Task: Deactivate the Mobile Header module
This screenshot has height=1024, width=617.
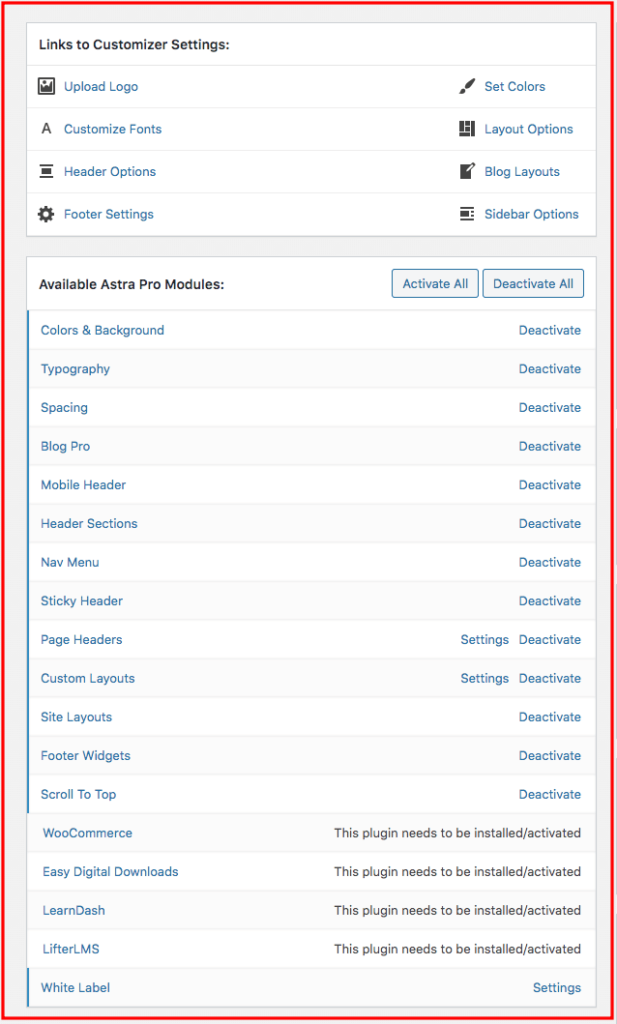Action: 550,485
